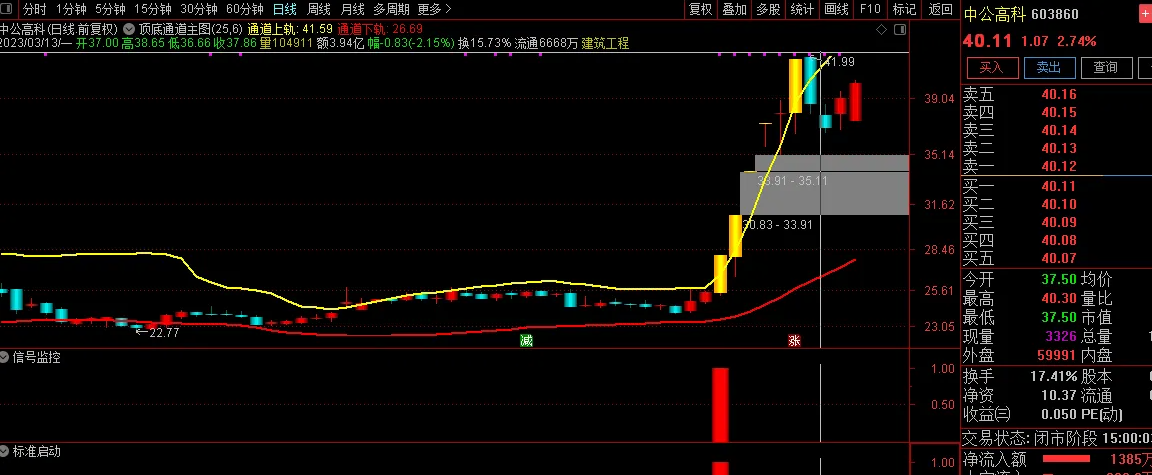Click the red plus icon beside stock code
This screenshot has height=475, width=1152.
[x=1143, y=14]
